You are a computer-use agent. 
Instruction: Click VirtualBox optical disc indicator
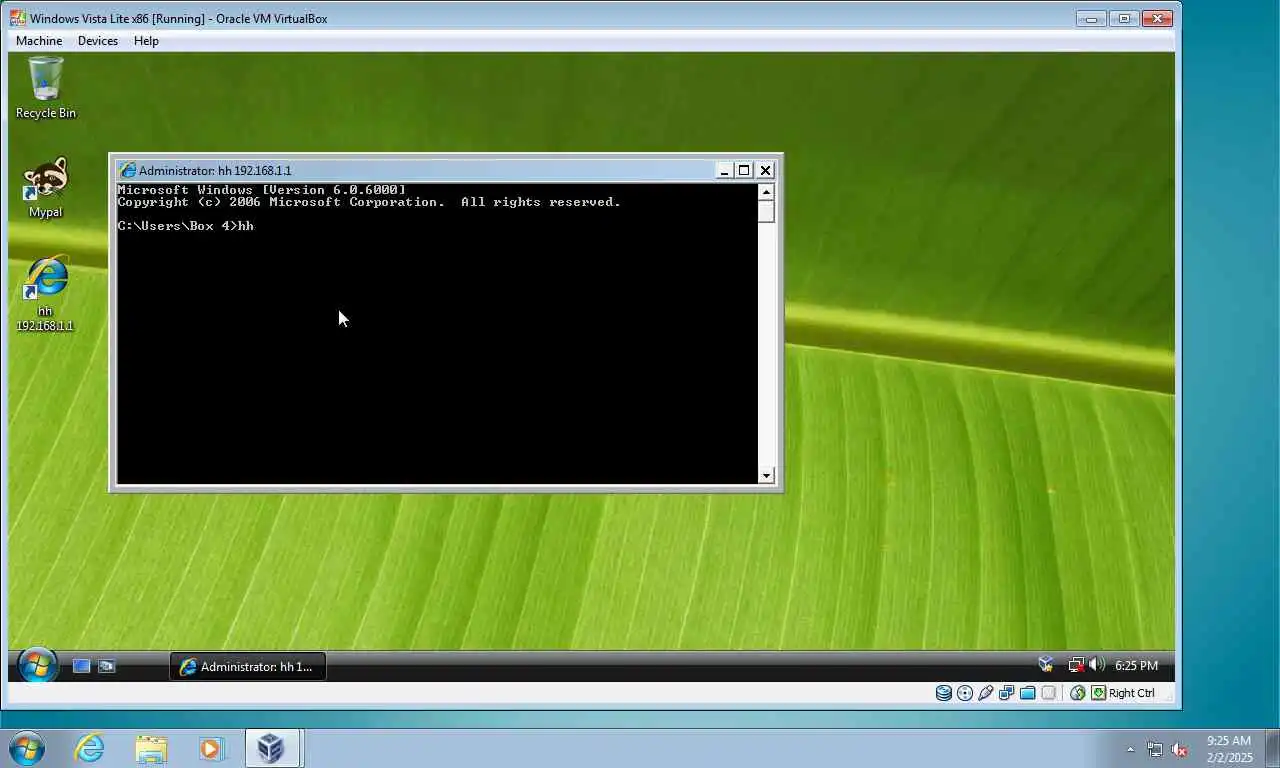tap(964, 693)
